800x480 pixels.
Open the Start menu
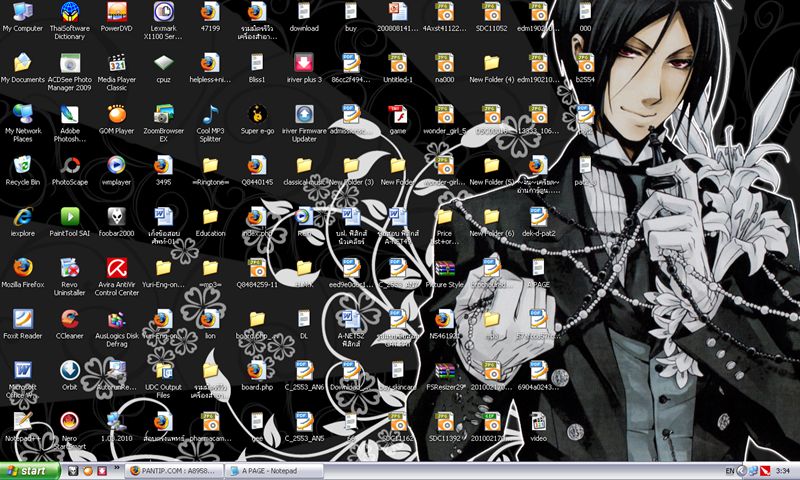[x=30, y=471]
